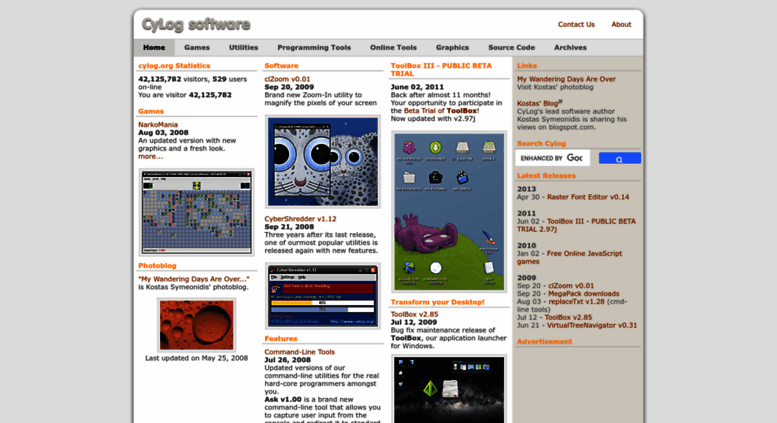
Task: Open the Games tab
Action: (x=197, y=48)
